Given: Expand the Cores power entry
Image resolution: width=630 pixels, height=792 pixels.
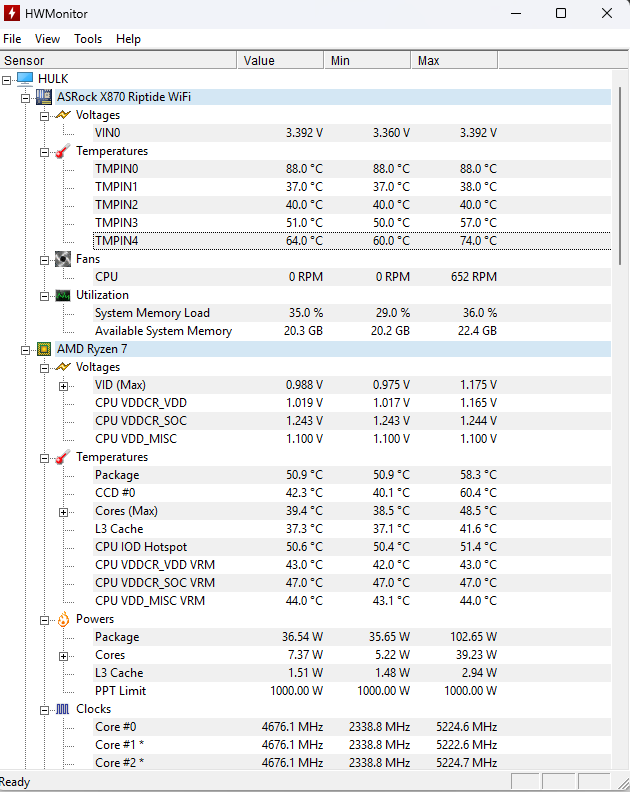Looking at the screenshot, I should tap(63, 655).
